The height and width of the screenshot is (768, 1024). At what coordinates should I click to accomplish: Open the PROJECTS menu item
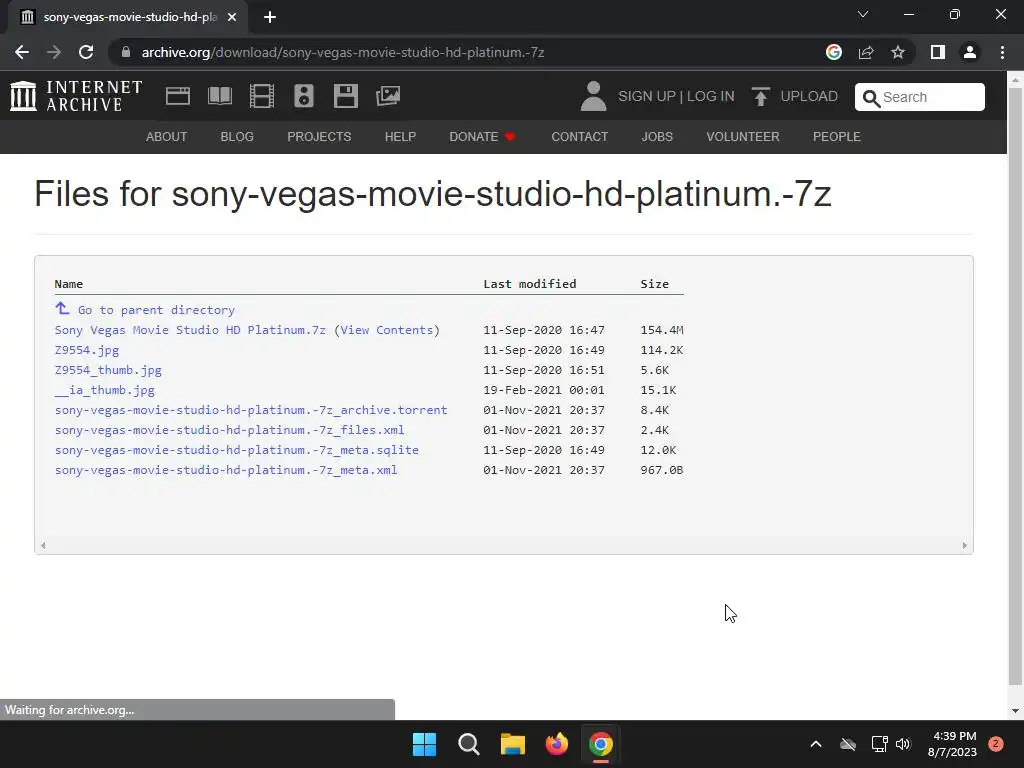click(319, 136)
